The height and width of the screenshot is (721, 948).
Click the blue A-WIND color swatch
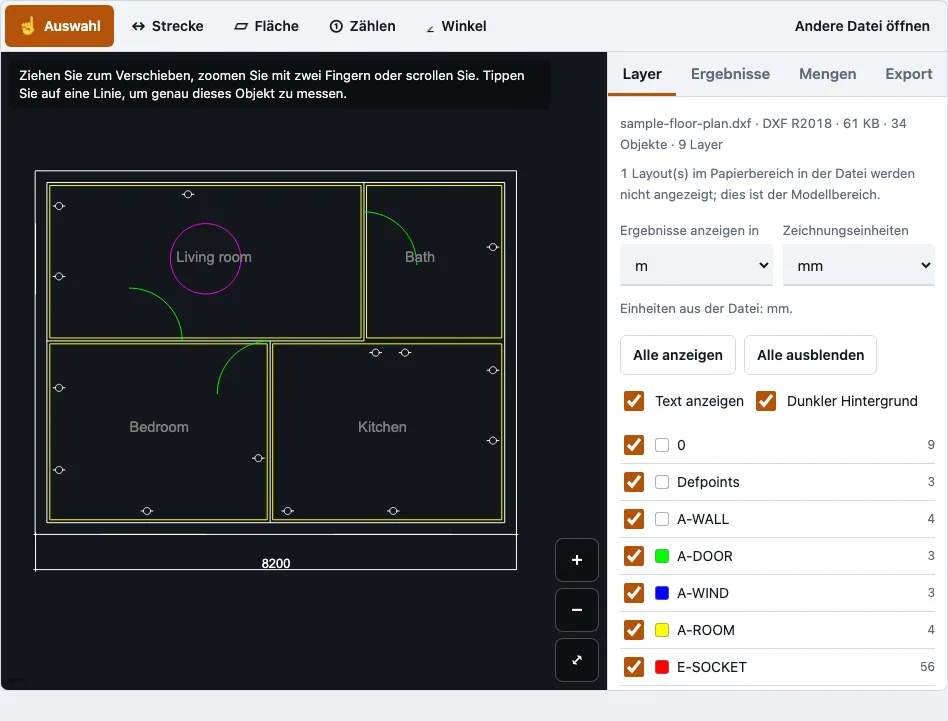662,593
